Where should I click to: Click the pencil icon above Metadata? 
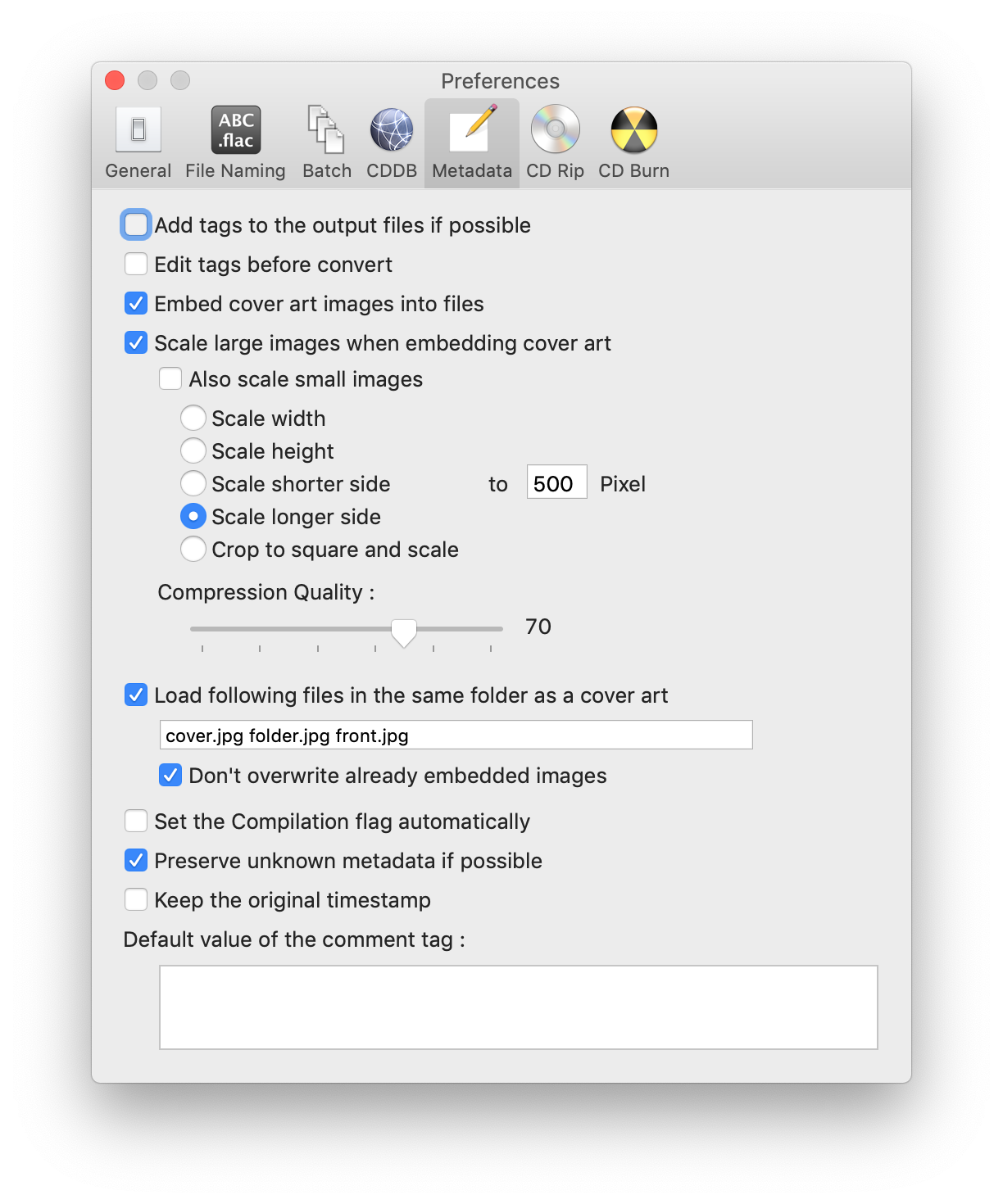471,129
